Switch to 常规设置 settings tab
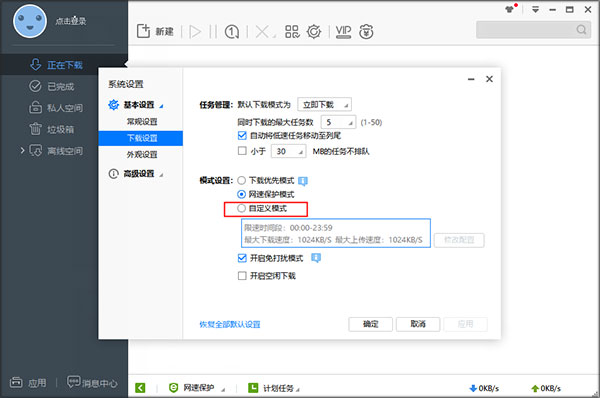The height and width of the screenshot is (398, 600). tap(142, 122)
